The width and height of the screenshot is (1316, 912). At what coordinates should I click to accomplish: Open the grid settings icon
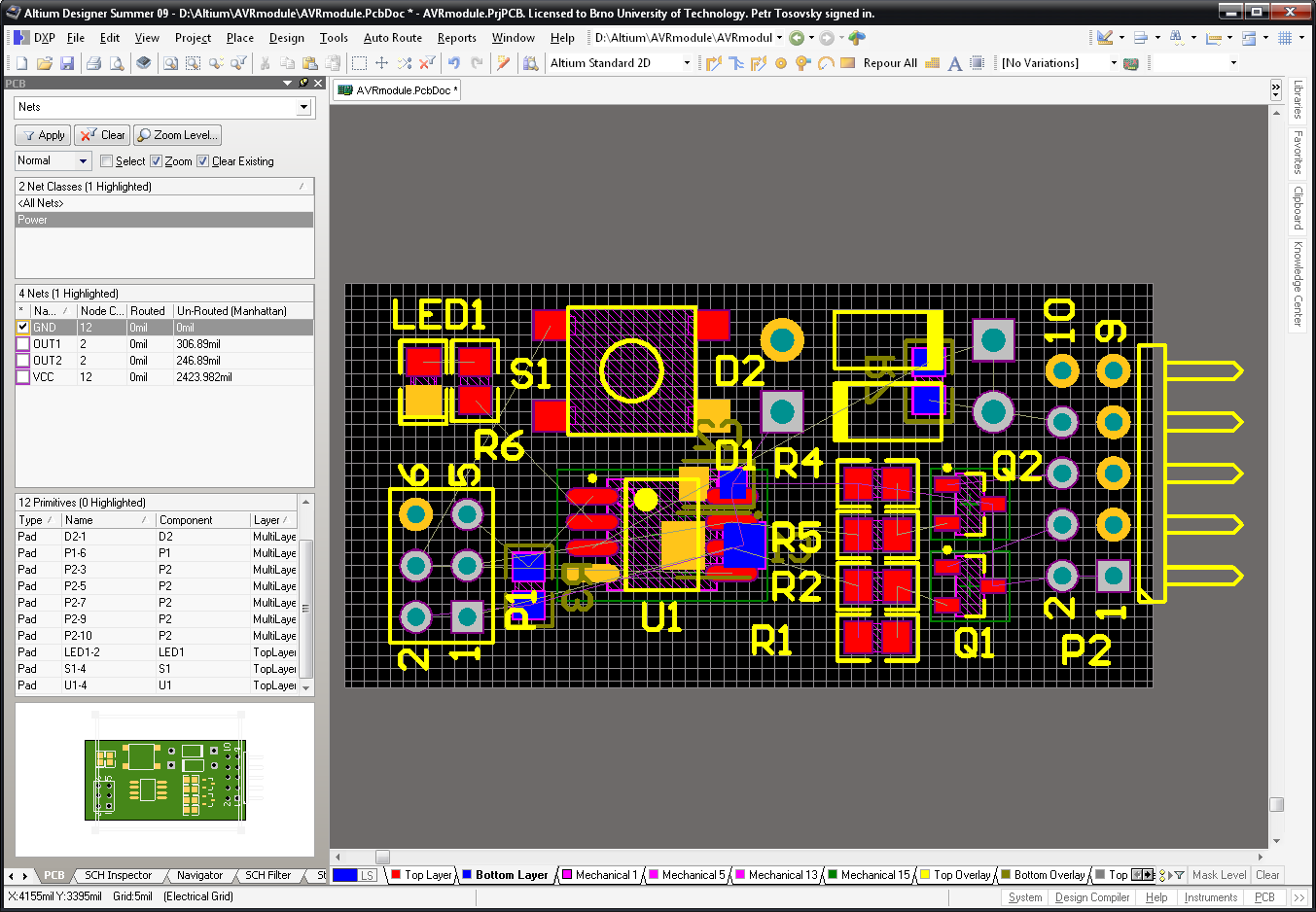click(x=1285, y=38)
